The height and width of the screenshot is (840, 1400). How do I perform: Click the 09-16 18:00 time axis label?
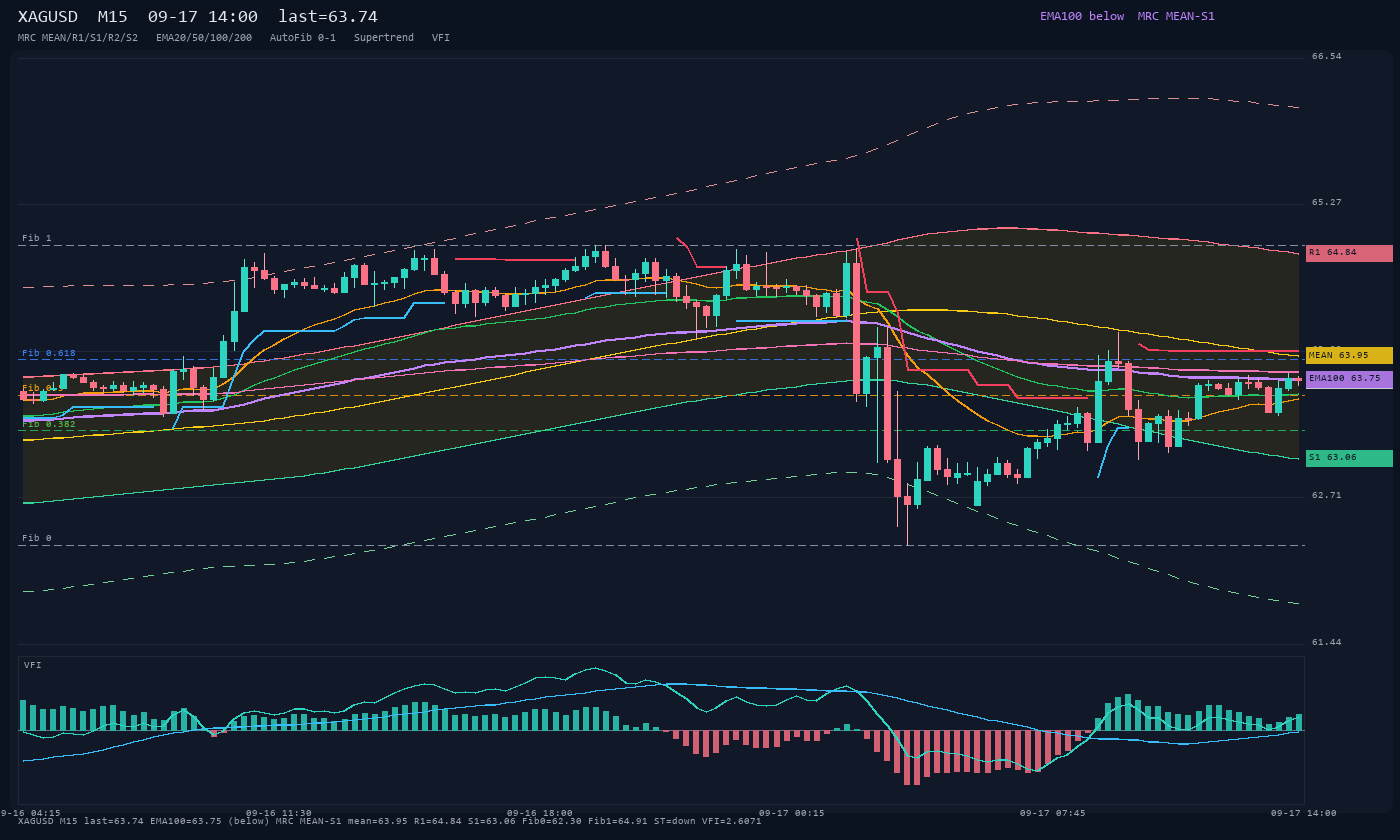click(540, 813)
